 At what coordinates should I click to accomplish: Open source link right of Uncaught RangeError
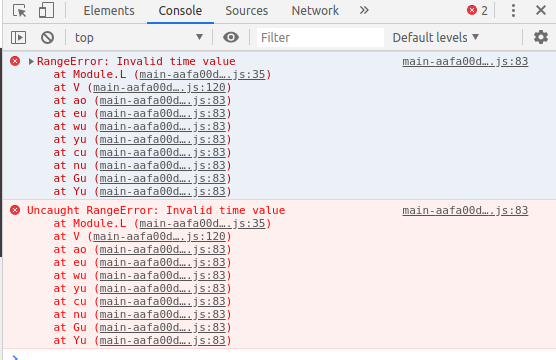tap(465, 210)
